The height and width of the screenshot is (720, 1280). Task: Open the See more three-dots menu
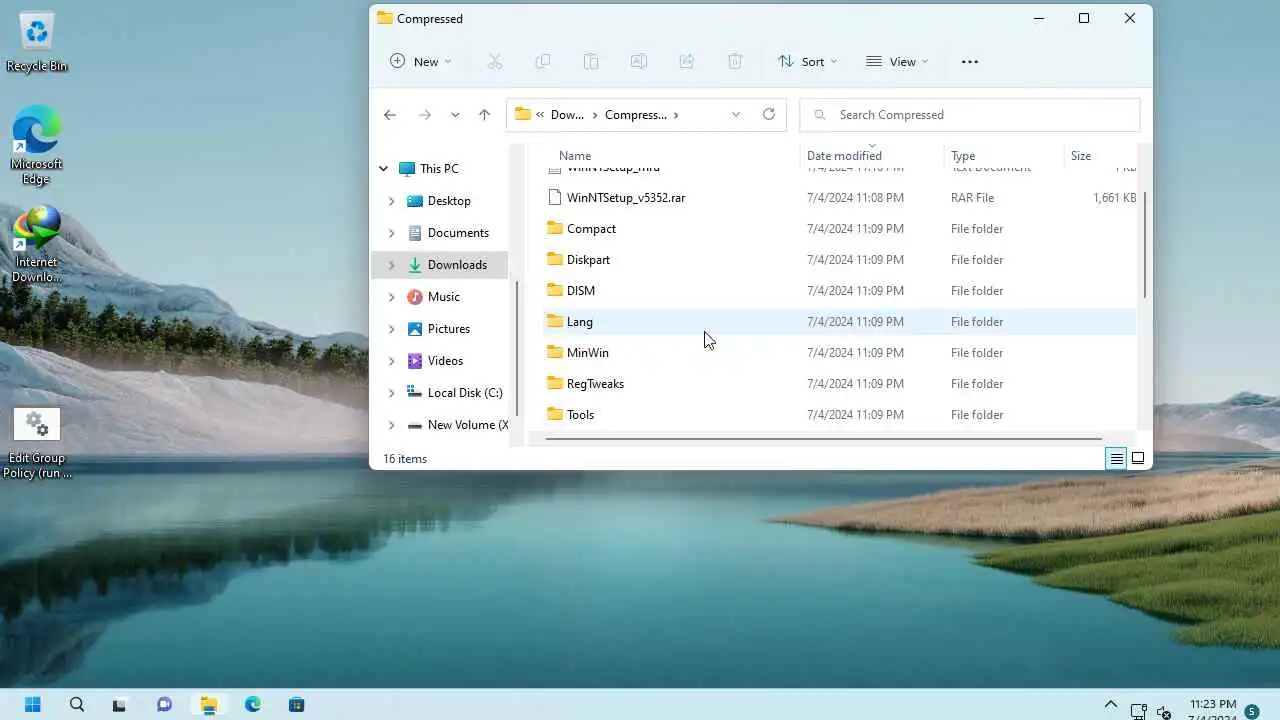(x=970, y=61)
